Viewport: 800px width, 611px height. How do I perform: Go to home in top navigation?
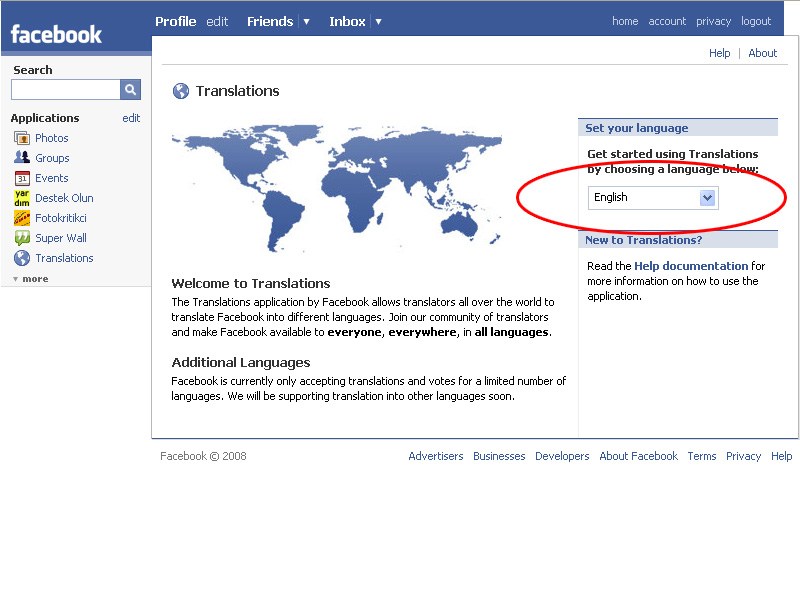[625, 21]
